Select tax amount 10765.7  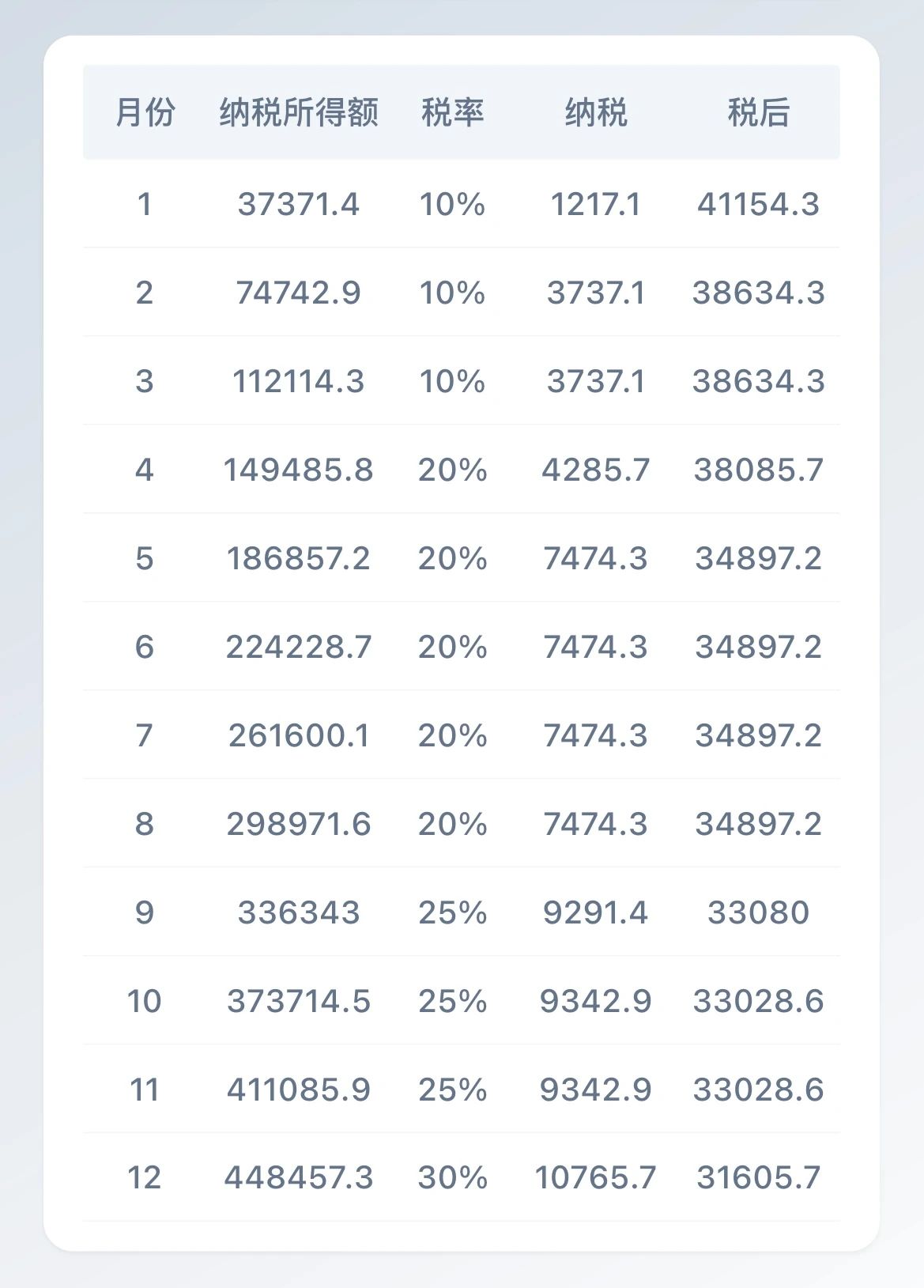[x=596, y=1178]
